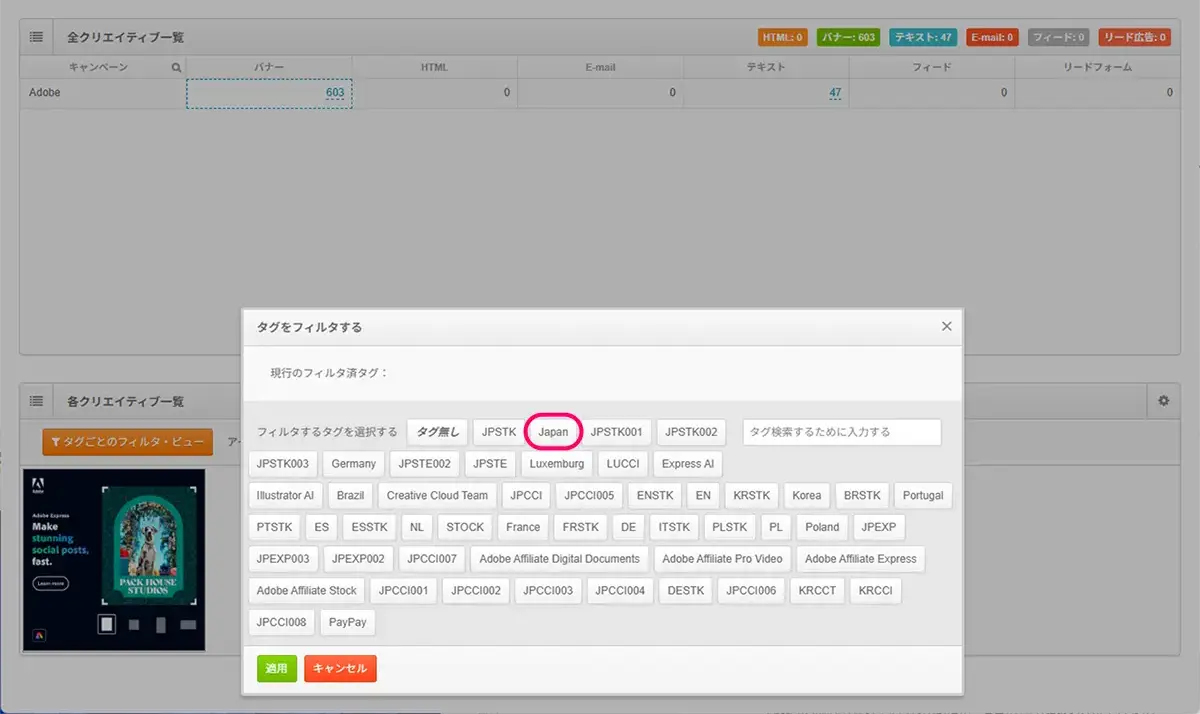Viewport: 1200px width, 714px height.
Task: Open the 603 banner count link
Action: click(x=334, y=93)
